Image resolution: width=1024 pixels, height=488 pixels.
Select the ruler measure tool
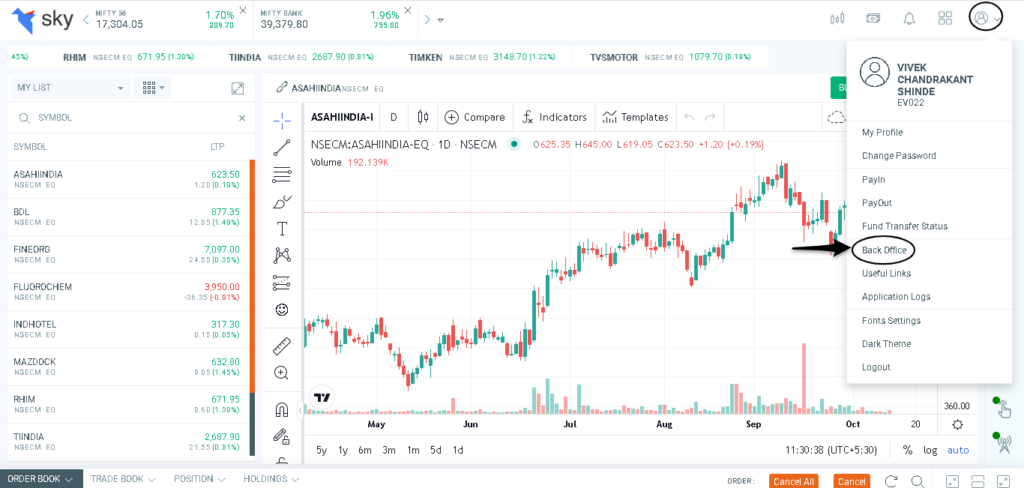tap(282, 346)
